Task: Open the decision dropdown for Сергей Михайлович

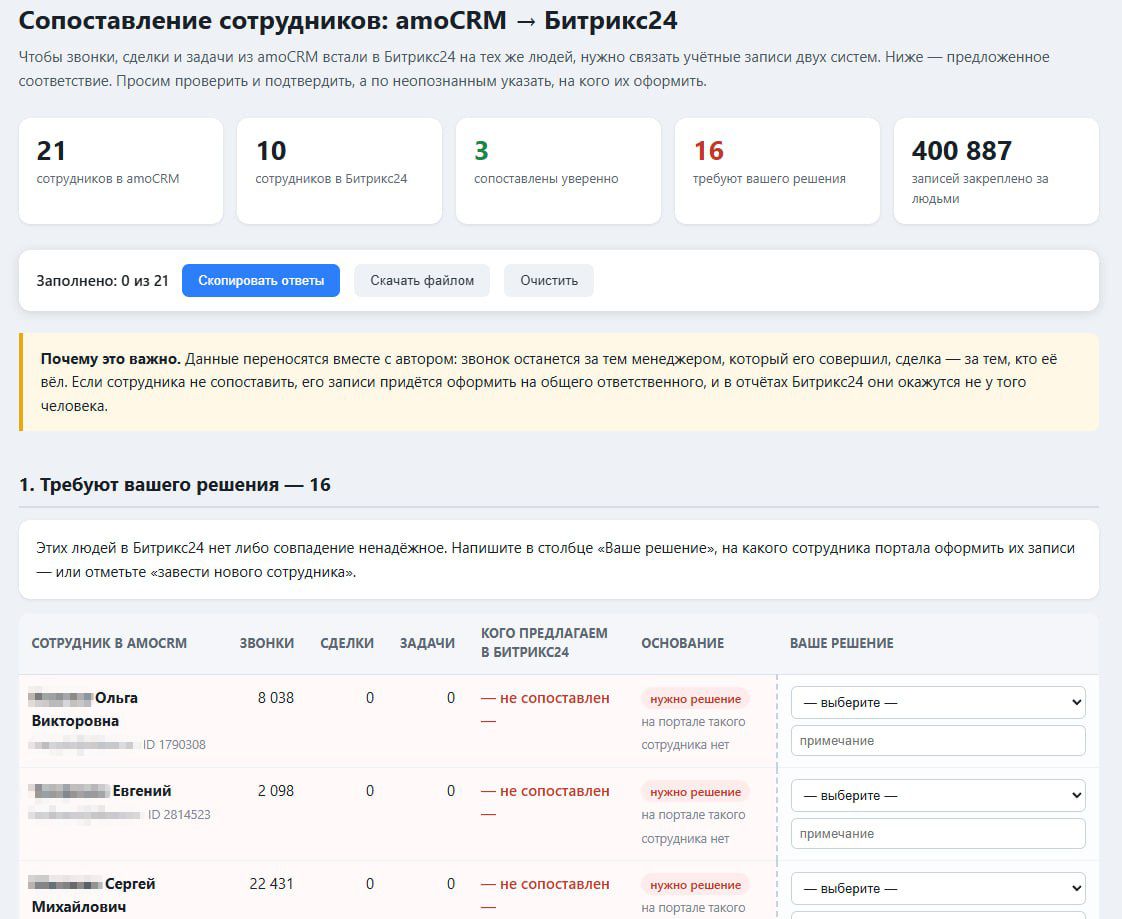Action: (938, 888)
